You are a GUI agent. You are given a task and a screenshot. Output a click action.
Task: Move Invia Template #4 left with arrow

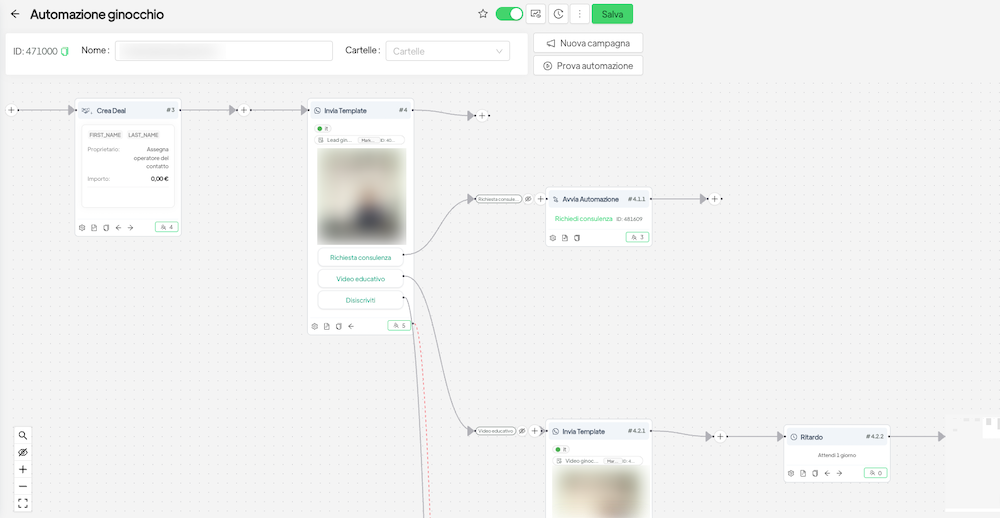[351, 327]
